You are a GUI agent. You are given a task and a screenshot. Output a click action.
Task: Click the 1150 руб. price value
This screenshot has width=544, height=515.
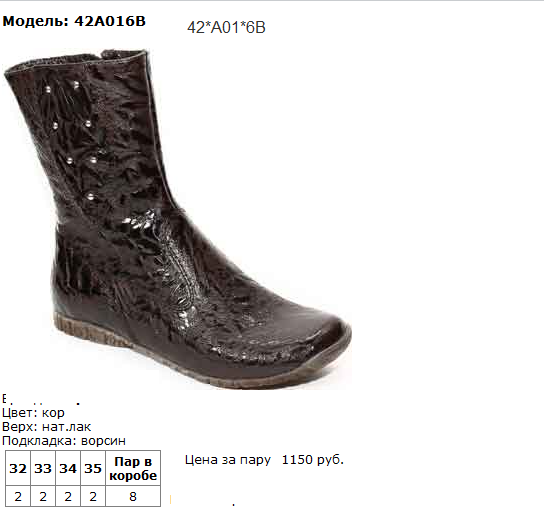(x=313, y=460)
